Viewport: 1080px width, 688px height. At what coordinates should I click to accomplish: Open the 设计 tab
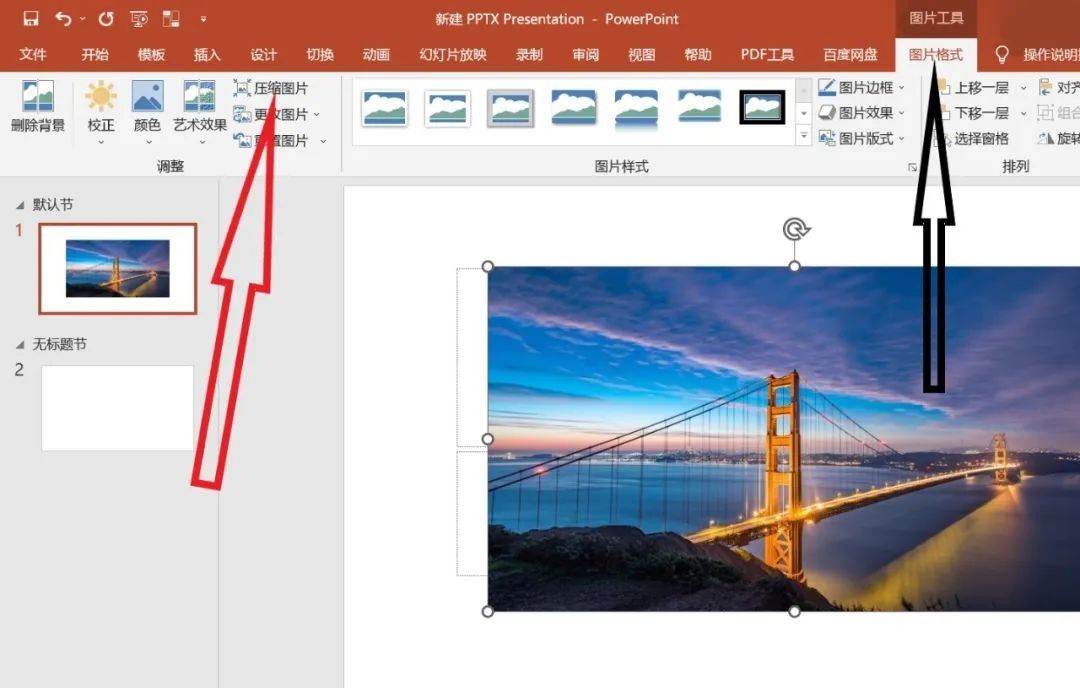pyautogui.click(x=263, y=54)
